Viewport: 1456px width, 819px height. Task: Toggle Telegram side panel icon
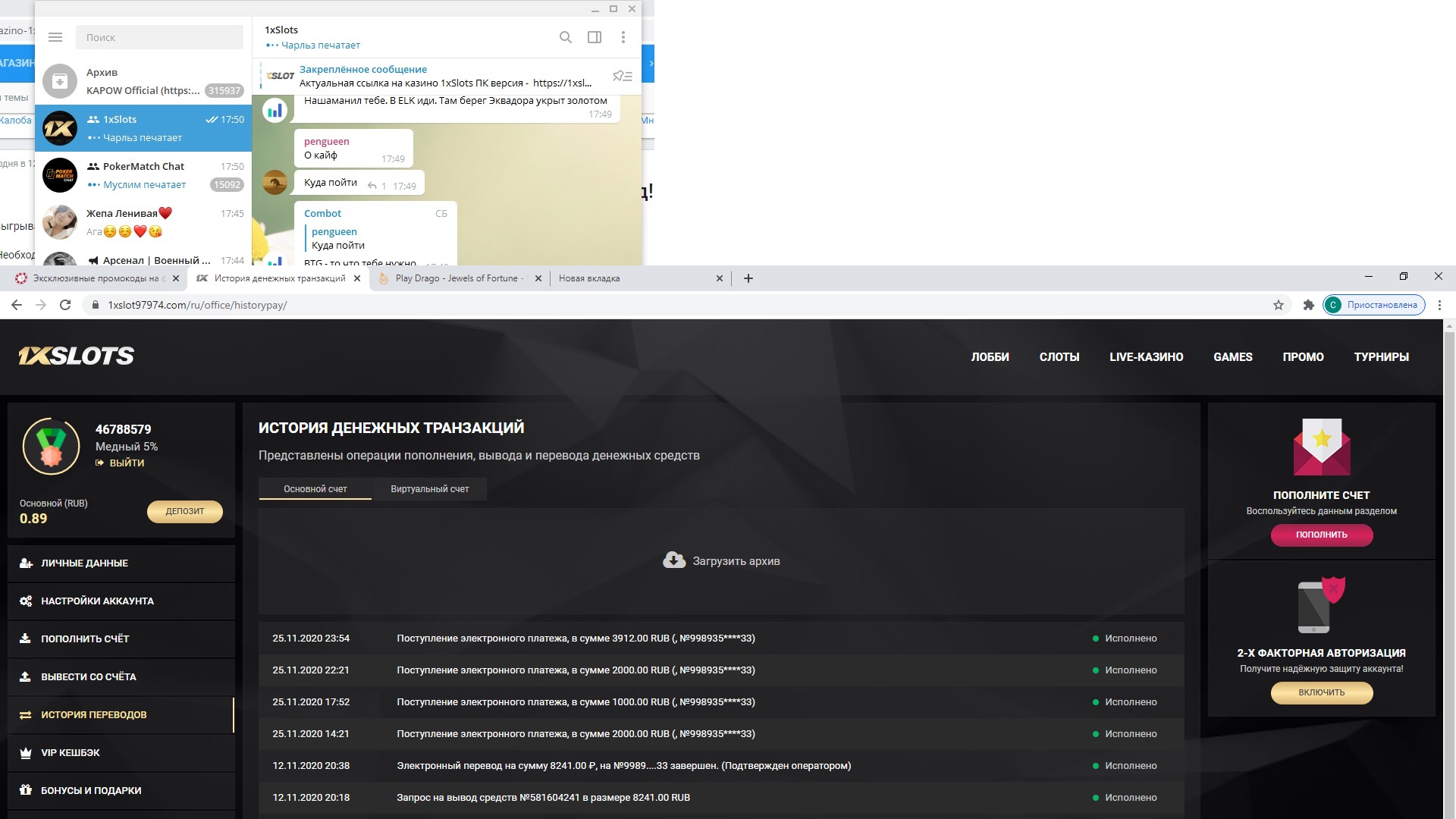click(595, 37)
